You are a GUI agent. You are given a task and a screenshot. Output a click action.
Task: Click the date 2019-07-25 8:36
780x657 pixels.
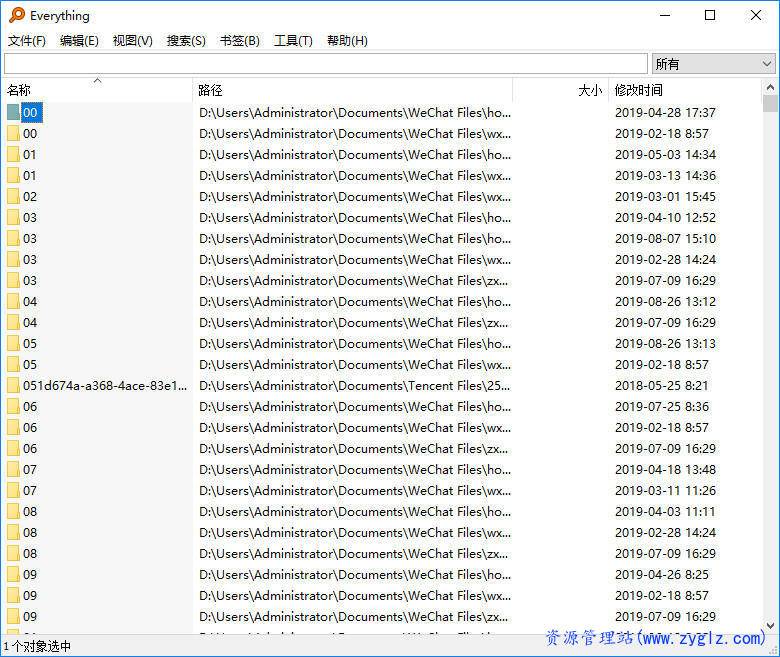(662, 406)
